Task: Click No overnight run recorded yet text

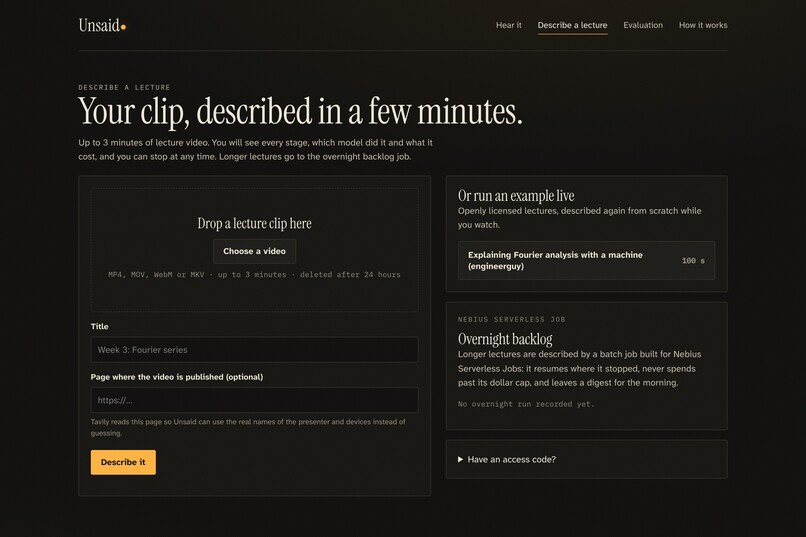Action: click(x=526, y=404)
